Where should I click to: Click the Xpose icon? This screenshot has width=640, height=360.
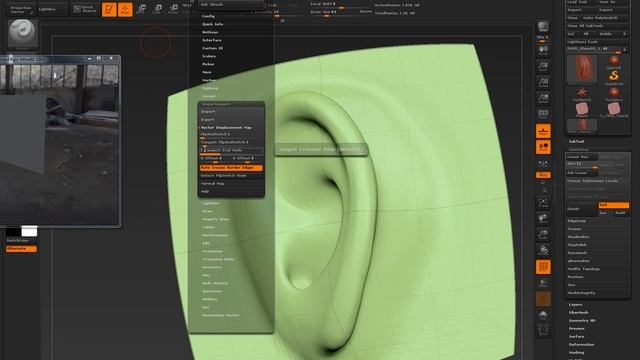[543, 330]
